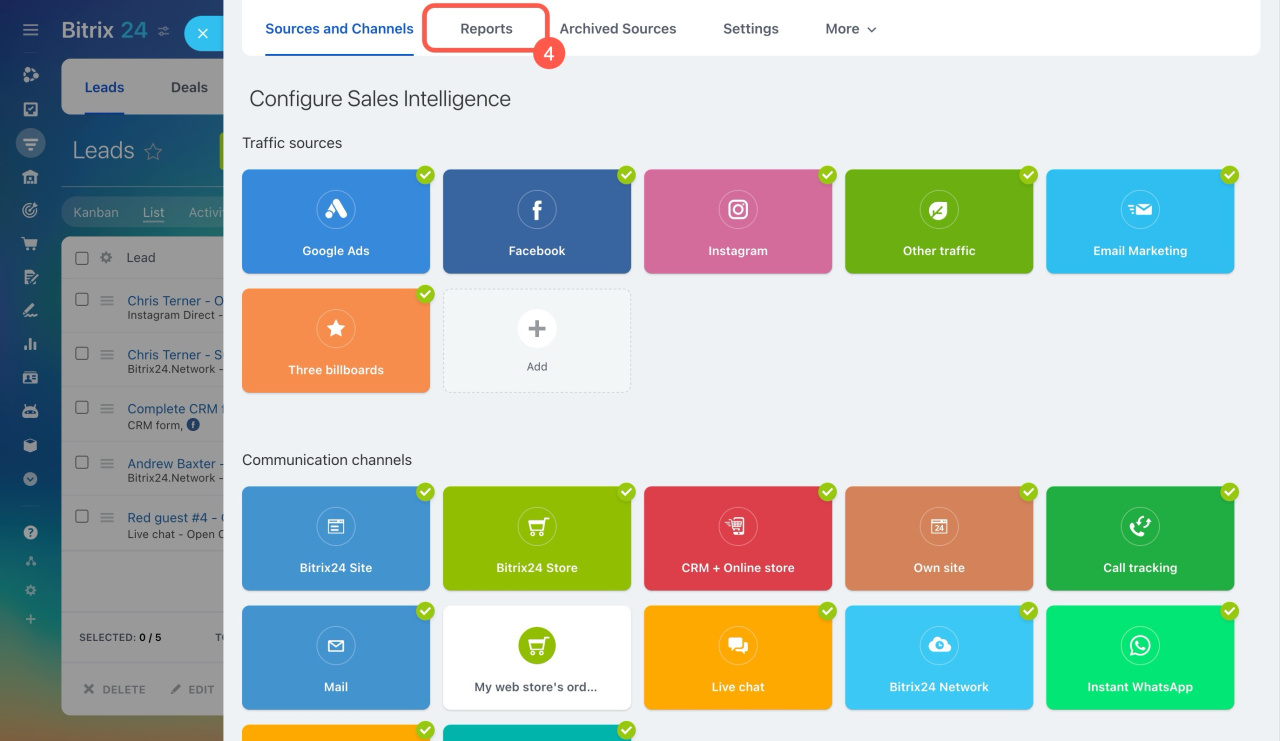Switch to the Reports tab

486,29
